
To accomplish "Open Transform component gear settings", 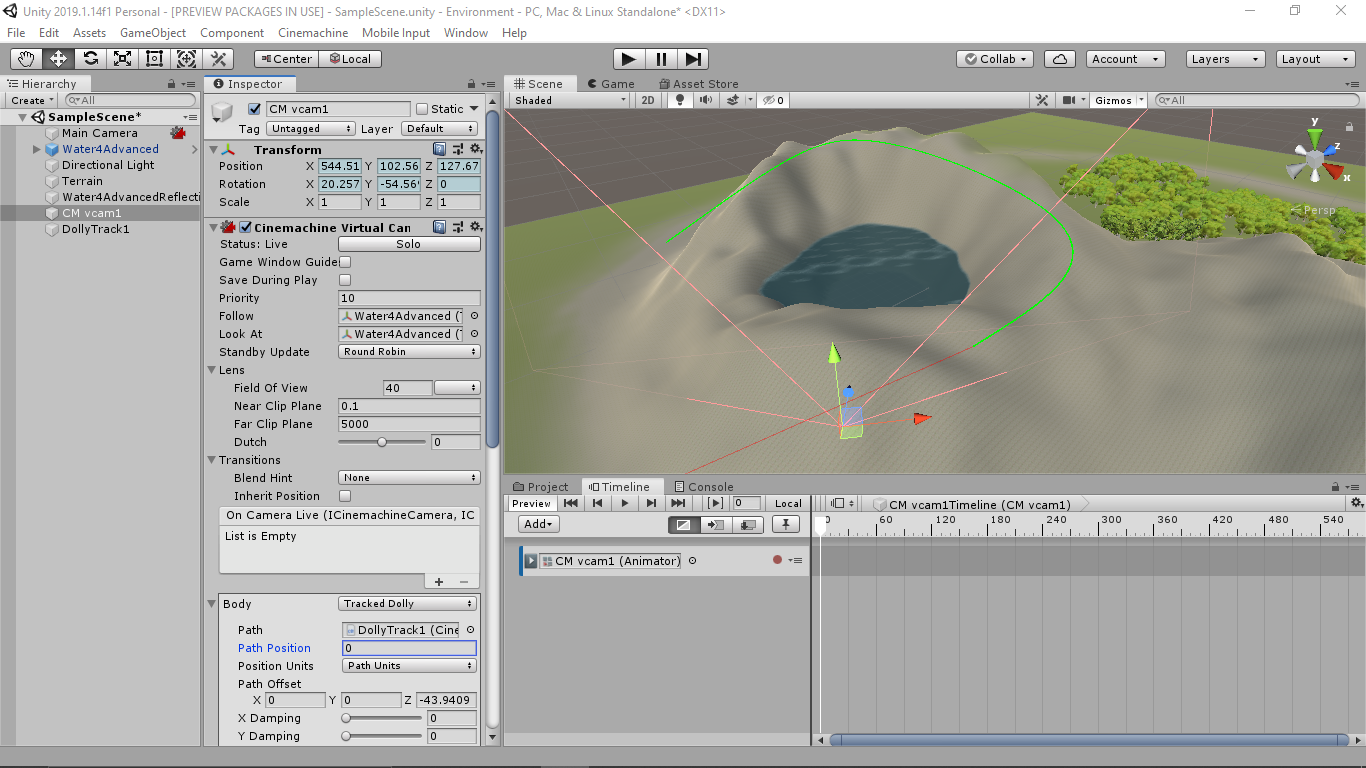I will pyautogui.click(x=475, y=149).
